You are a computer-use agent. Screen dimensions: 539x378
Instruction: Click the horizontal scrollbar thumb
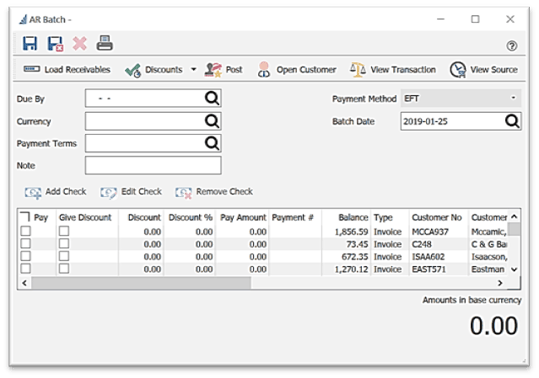tap(141, 283)
